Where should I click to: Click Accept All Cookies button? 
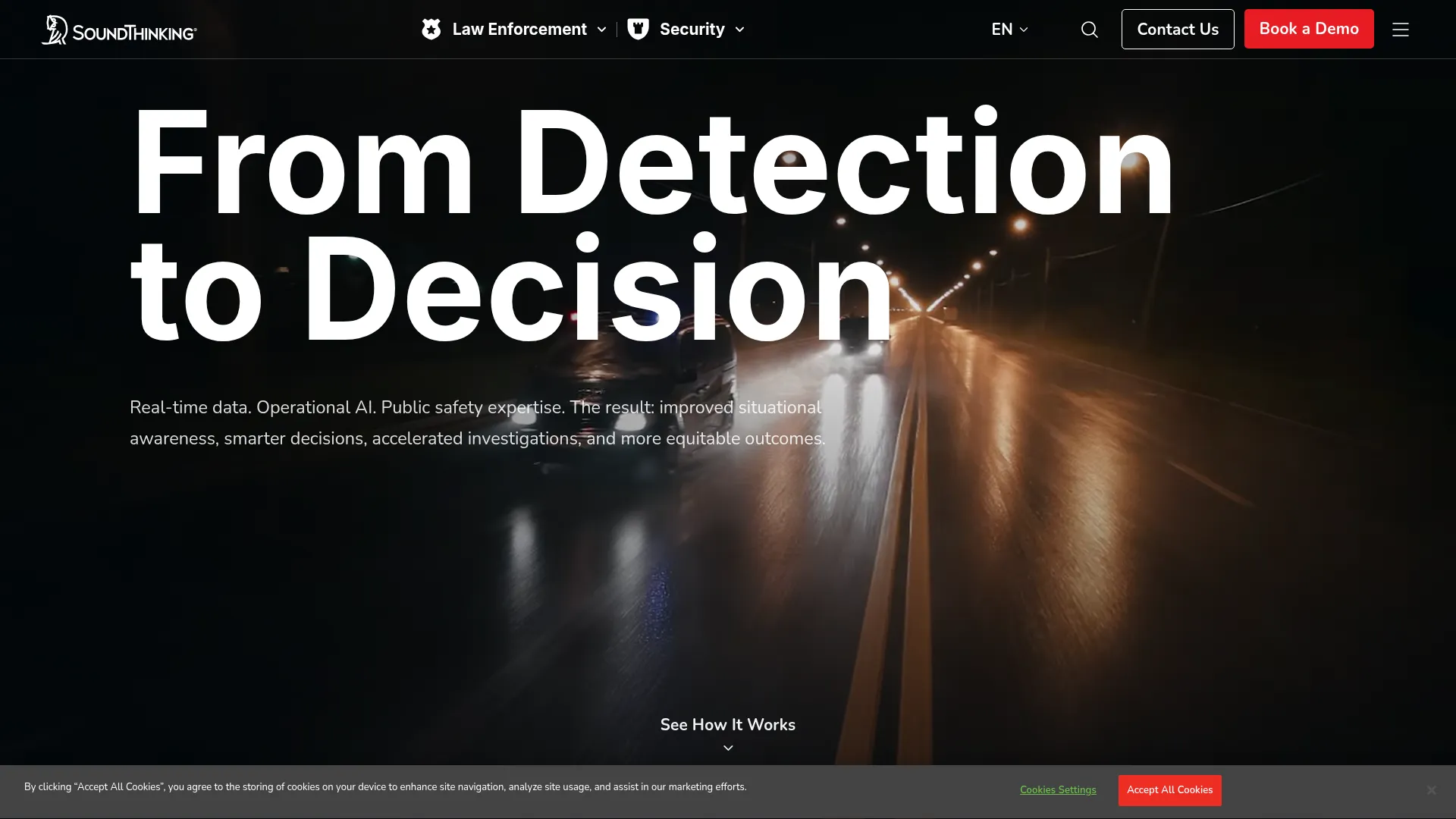(x=1169, y=790)
